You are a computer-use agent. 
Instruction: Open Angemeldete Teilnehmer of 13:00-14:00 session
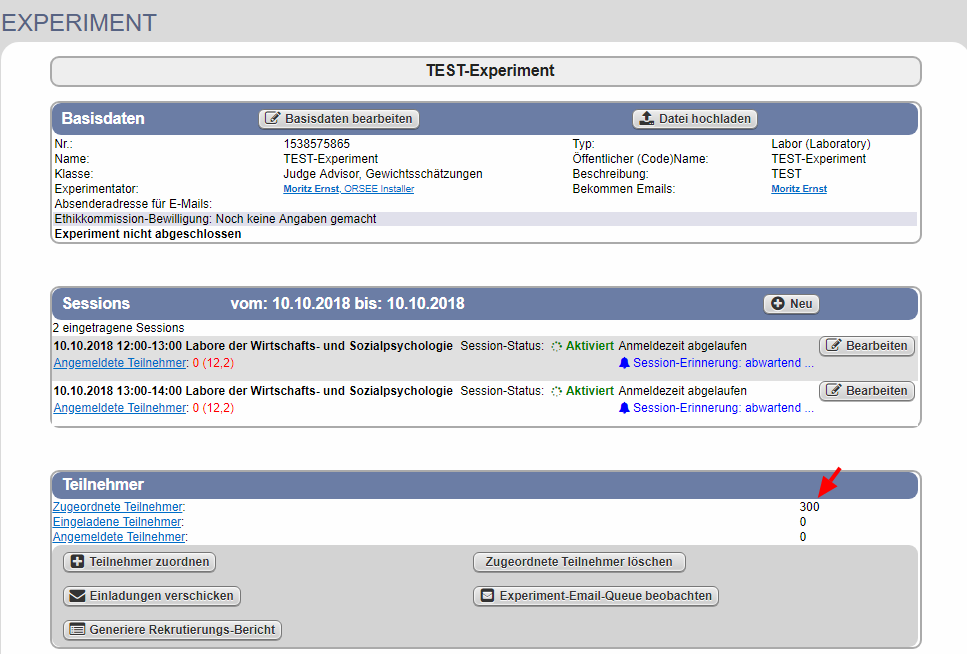tap(120, 408)
